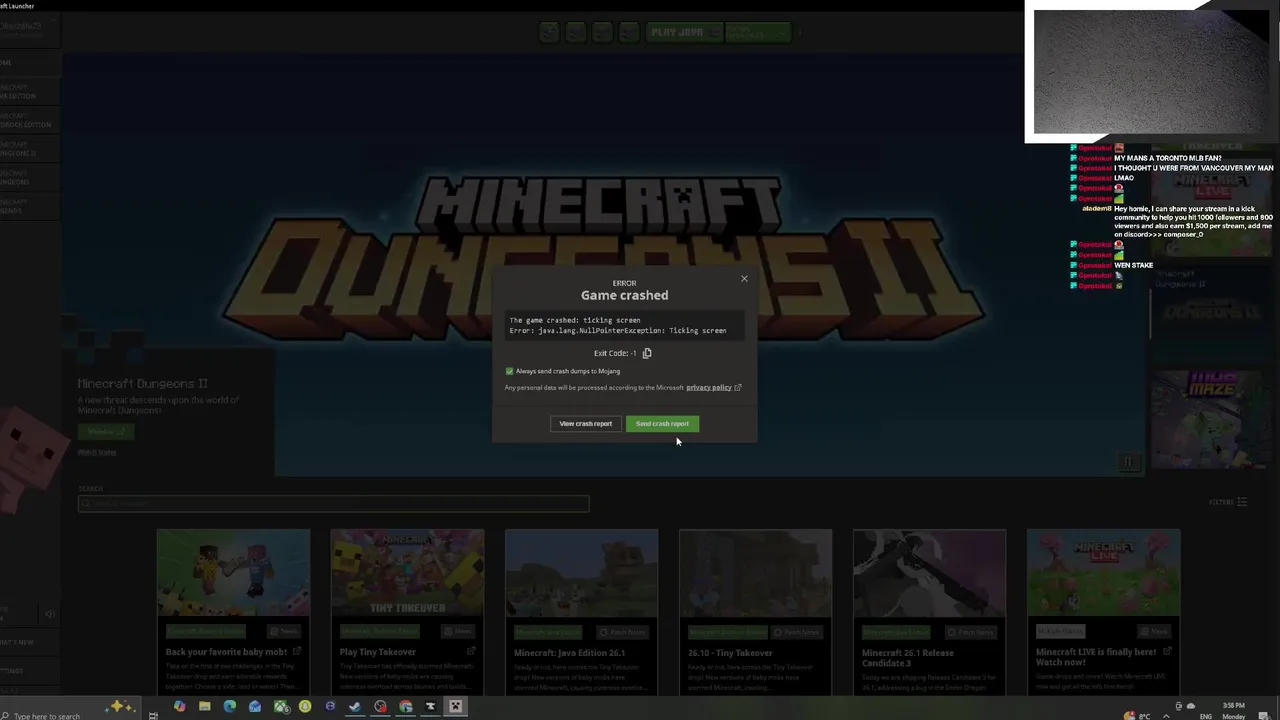Click external-link icon on Play Tiny Takeover card
1280x720 pixels.
coord(471,651)
